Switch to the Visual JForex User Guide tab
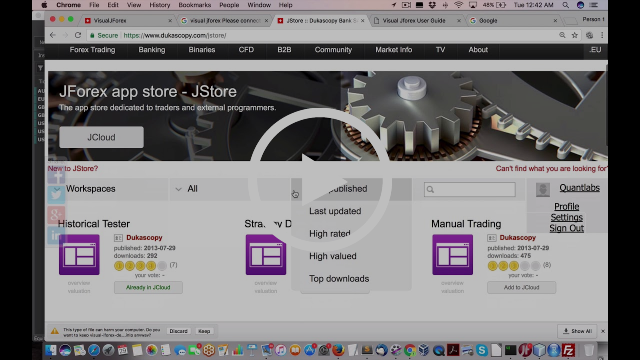This screenshot has width=640, height=360. coord(414,20)
